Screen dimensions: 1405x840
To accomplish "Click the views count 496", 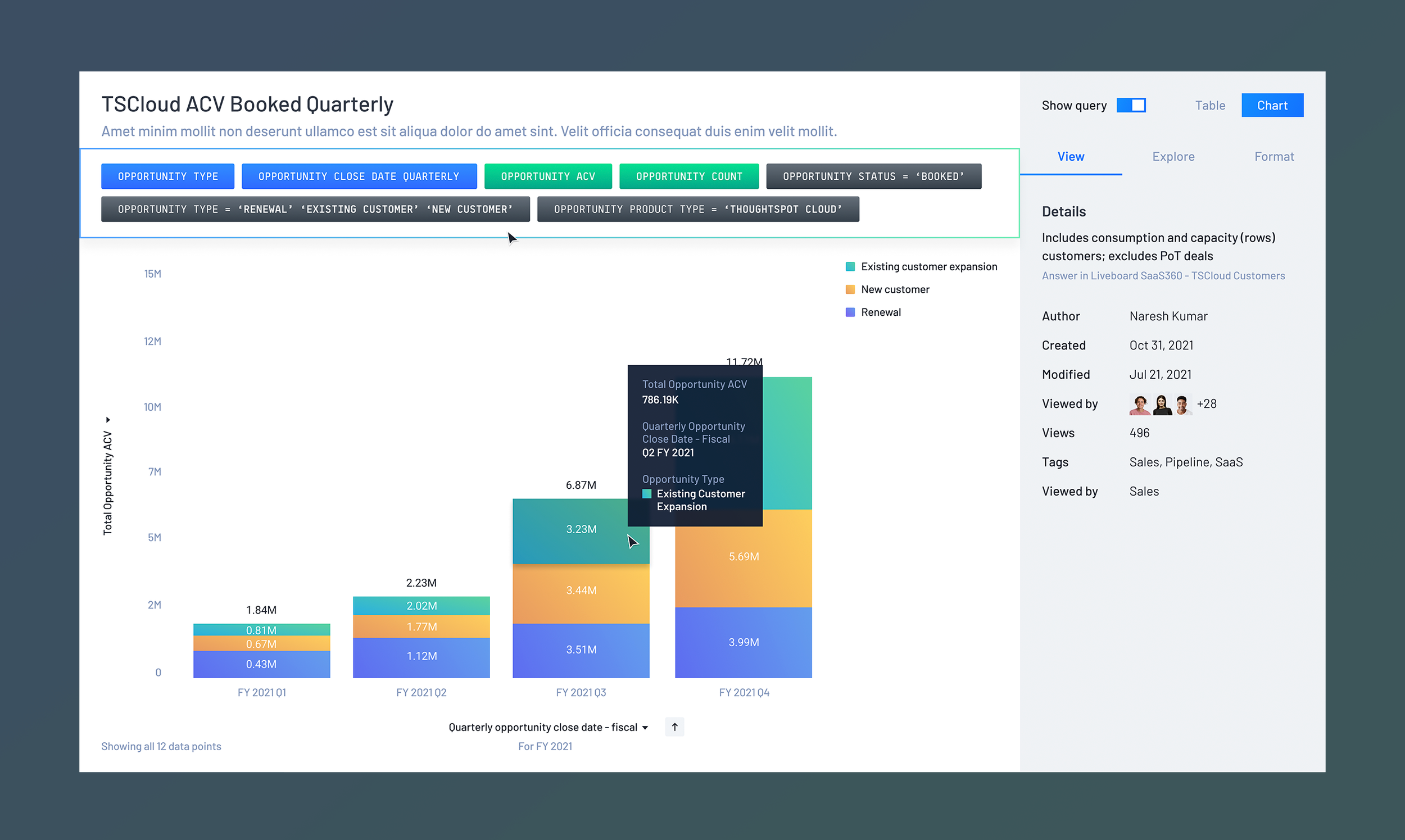I will tap(1140, 433).
